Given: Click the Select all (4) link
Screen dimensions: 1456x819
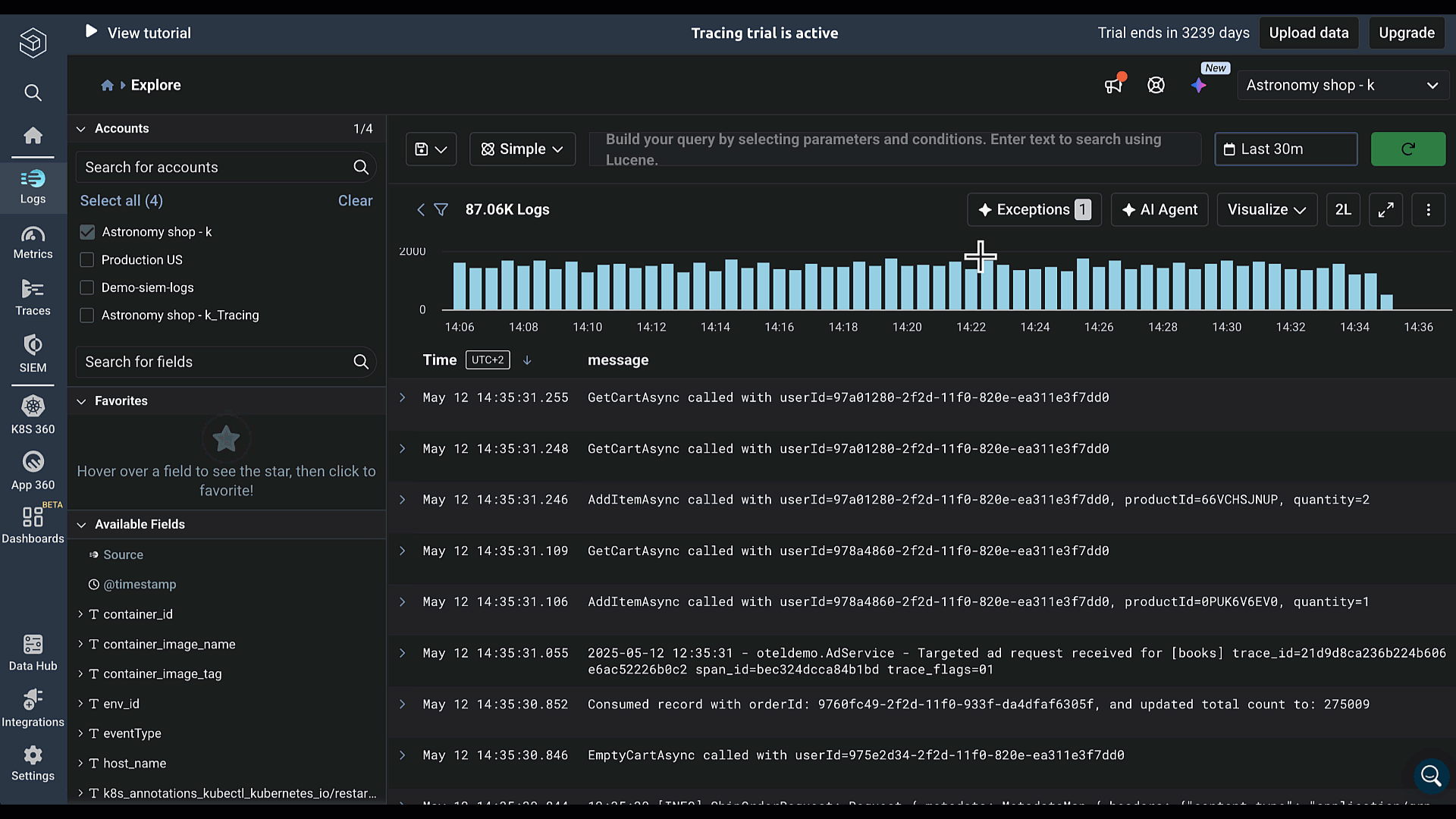Looking at the screenshot, I should click(121, 201).
